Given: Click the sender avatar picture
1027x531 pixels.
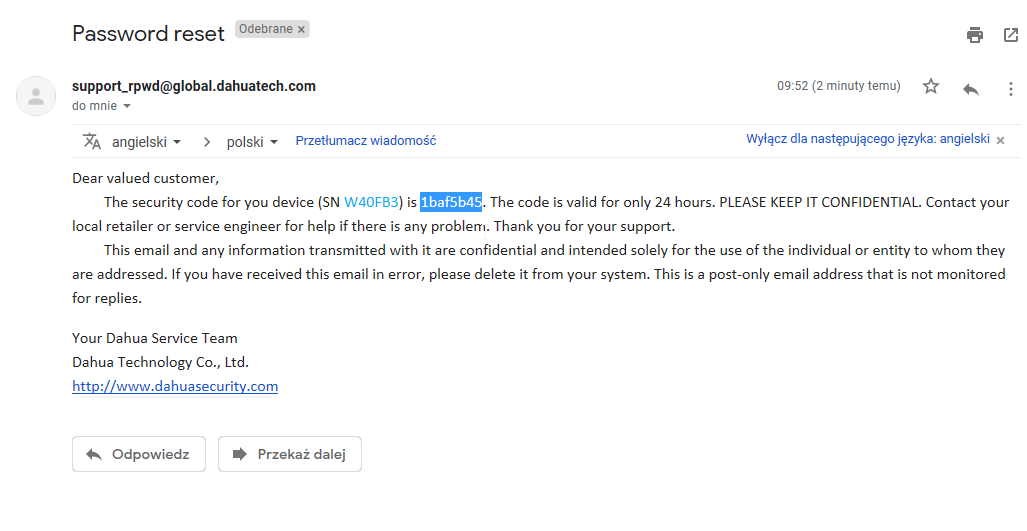Looking at the screenshot, I should [36, 96].
